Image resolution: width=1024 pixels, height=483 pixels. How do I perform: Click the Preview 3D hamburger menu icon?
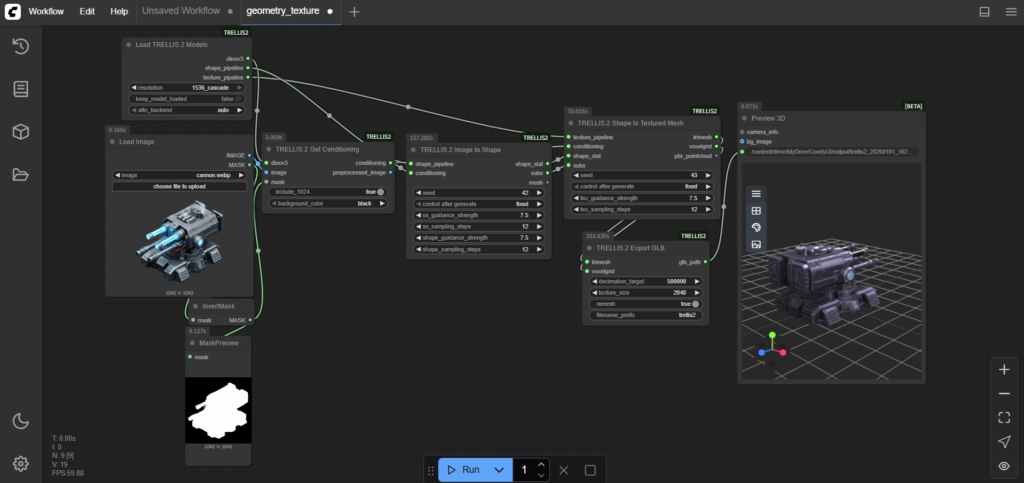pyautogui.click(x=756, y=193)
